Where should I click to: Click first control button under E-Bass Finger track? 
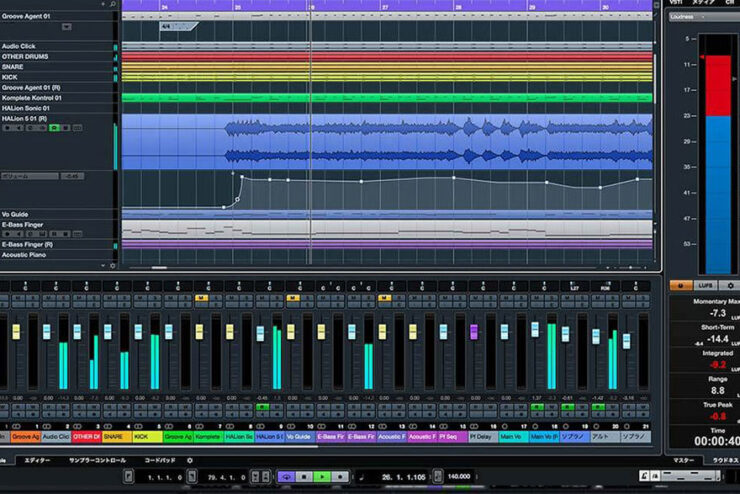pyautogui.click(x=7, y=234)
